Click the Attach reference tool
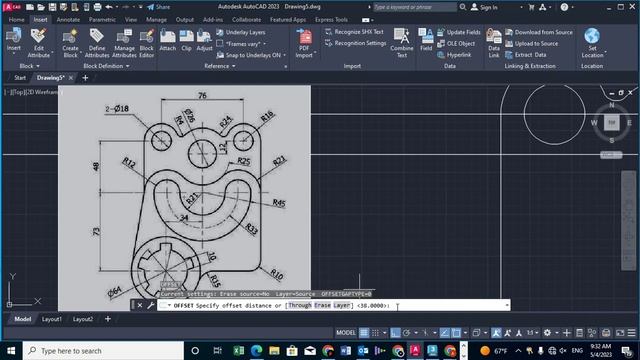The width and height of the screenshot is (640, 360). point(167,40)
